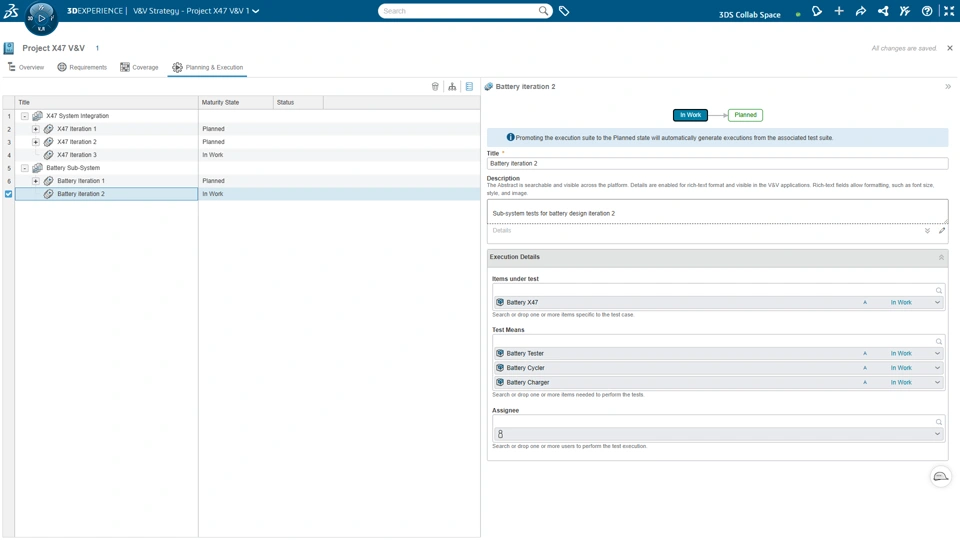Click the plus (add content) icon
The width and height of the screenshot is (960, 540).
point(839,11)
